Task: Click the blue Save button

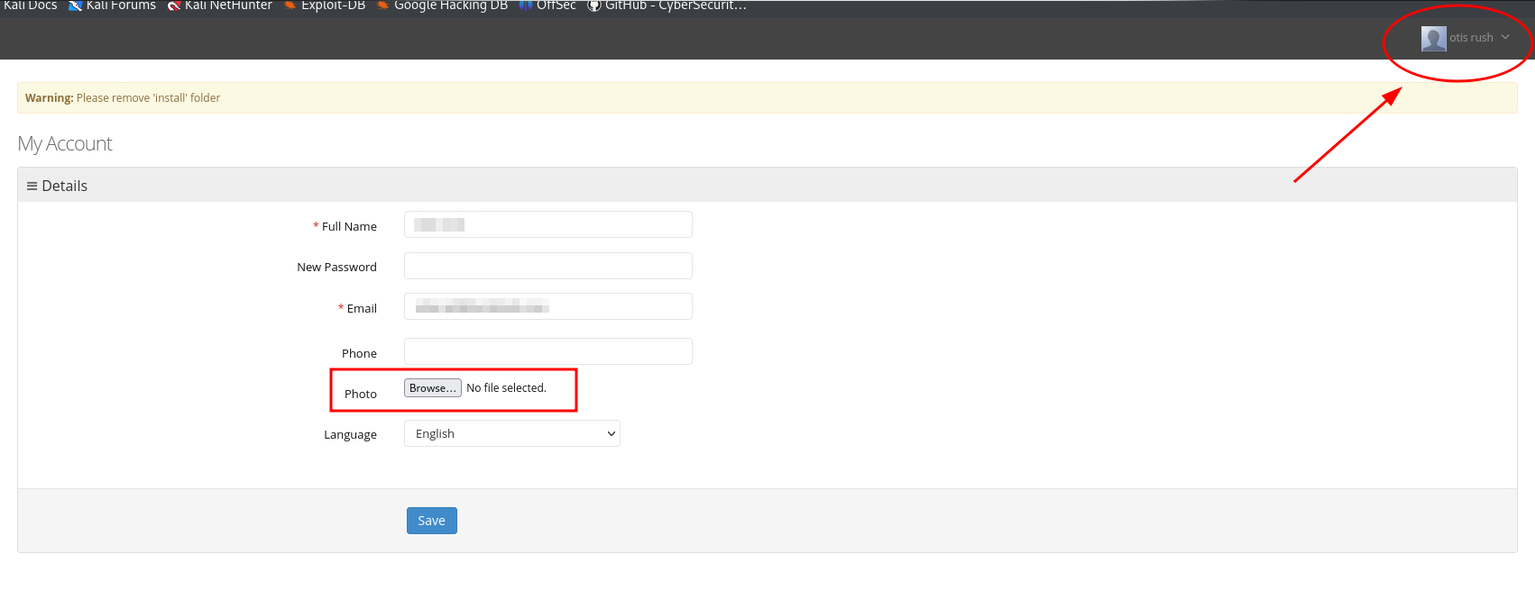Action: click(x=431, y=521)
